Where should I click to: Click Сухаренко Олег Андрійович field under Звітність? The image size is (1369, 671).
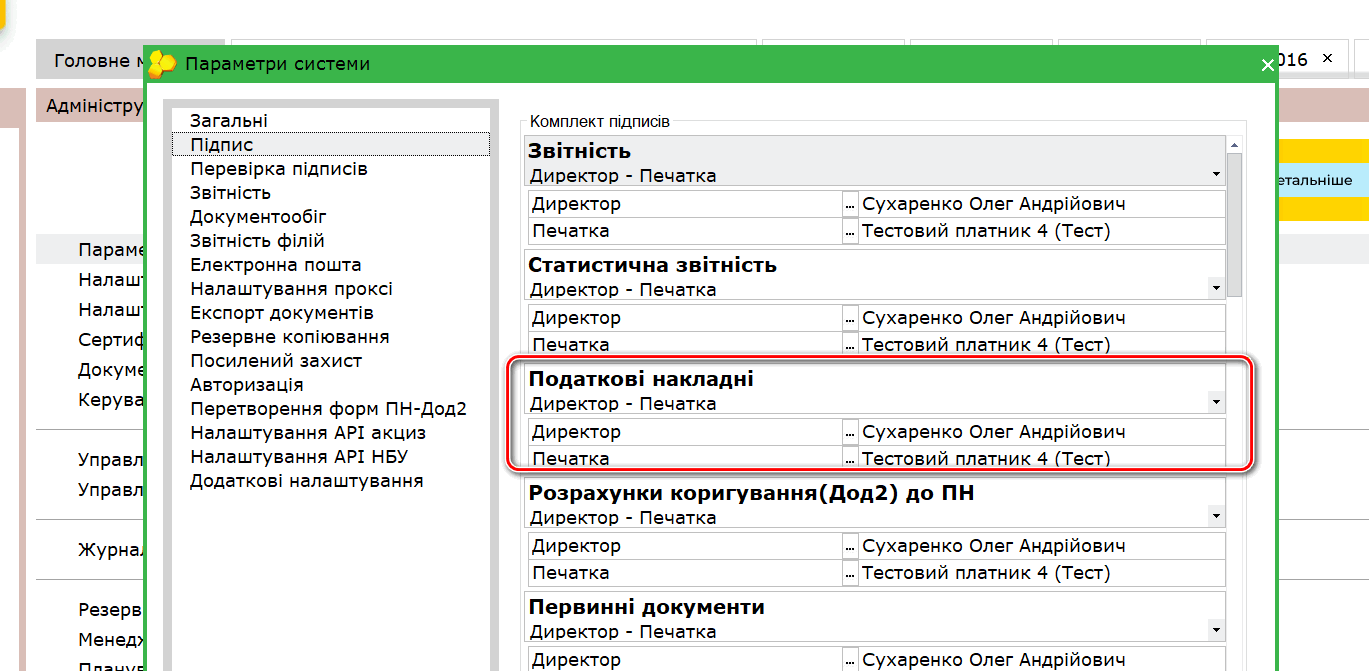coord(1040,204)
